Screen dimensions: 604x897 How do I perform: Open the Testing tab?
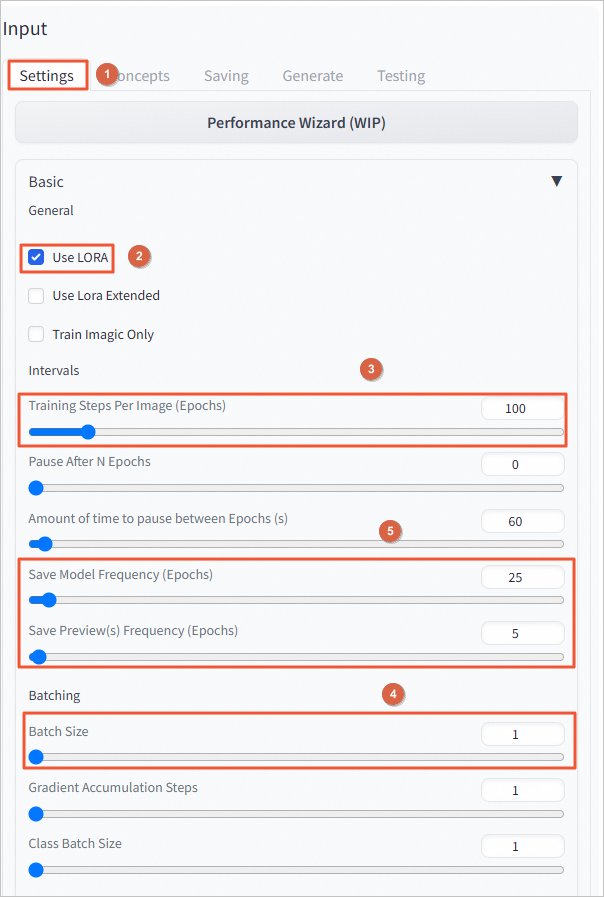(401, 76)
